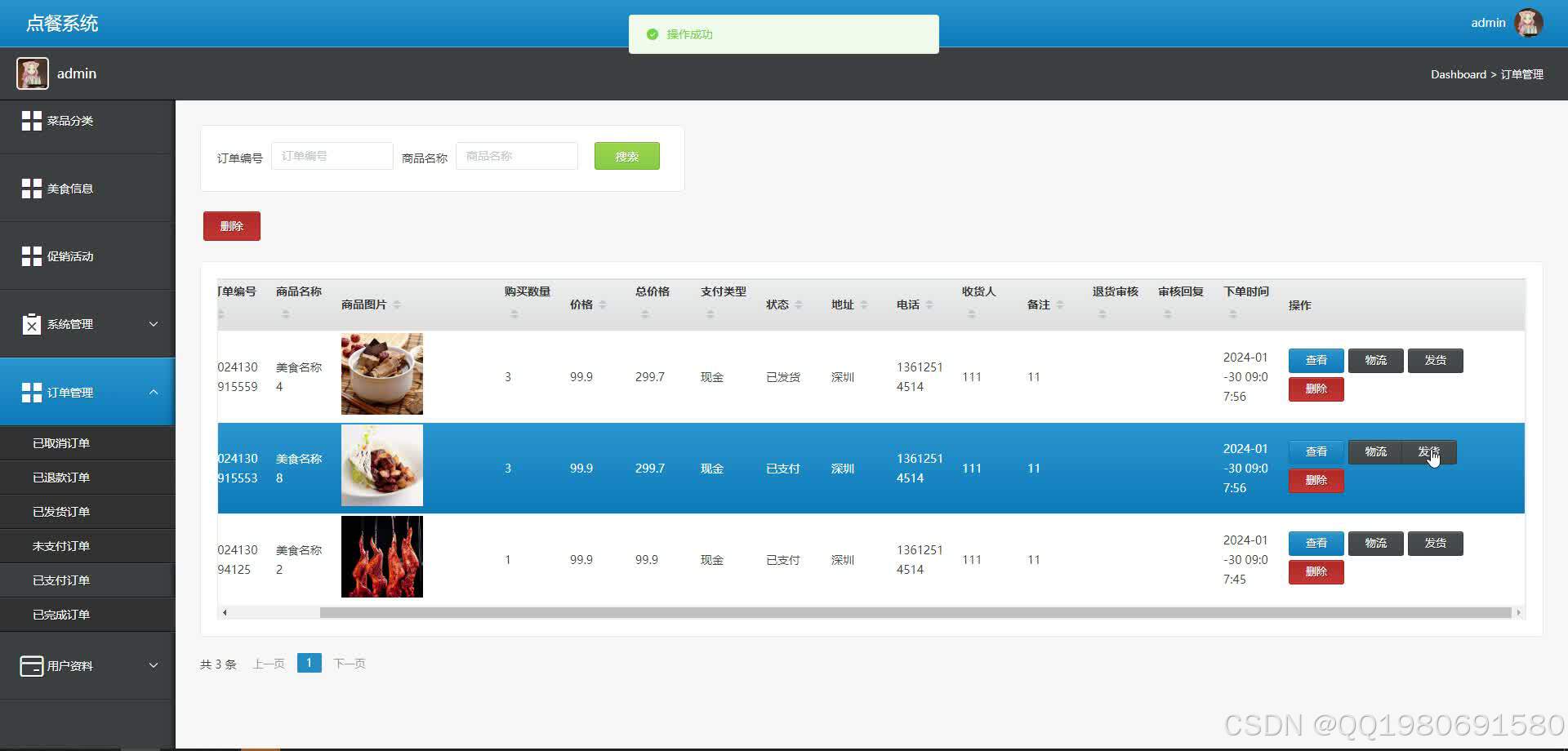Expand the 用户资料 menu chevron
1568x751 pixels.
(x=154, y=665)
